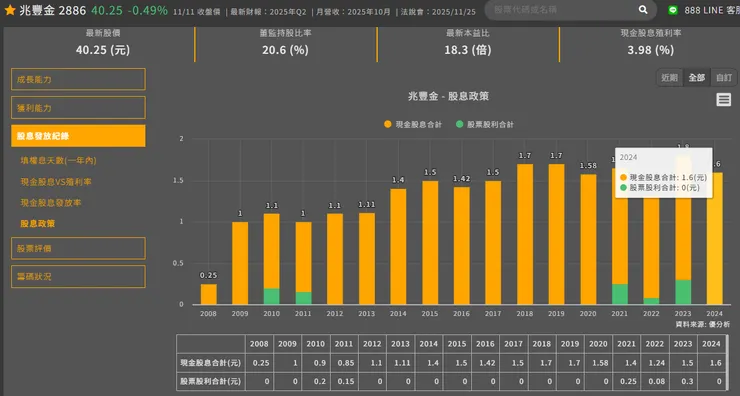Click the 2024 column header in table
The height and width of the screenshot is (396, 740).
click(711, 344)
